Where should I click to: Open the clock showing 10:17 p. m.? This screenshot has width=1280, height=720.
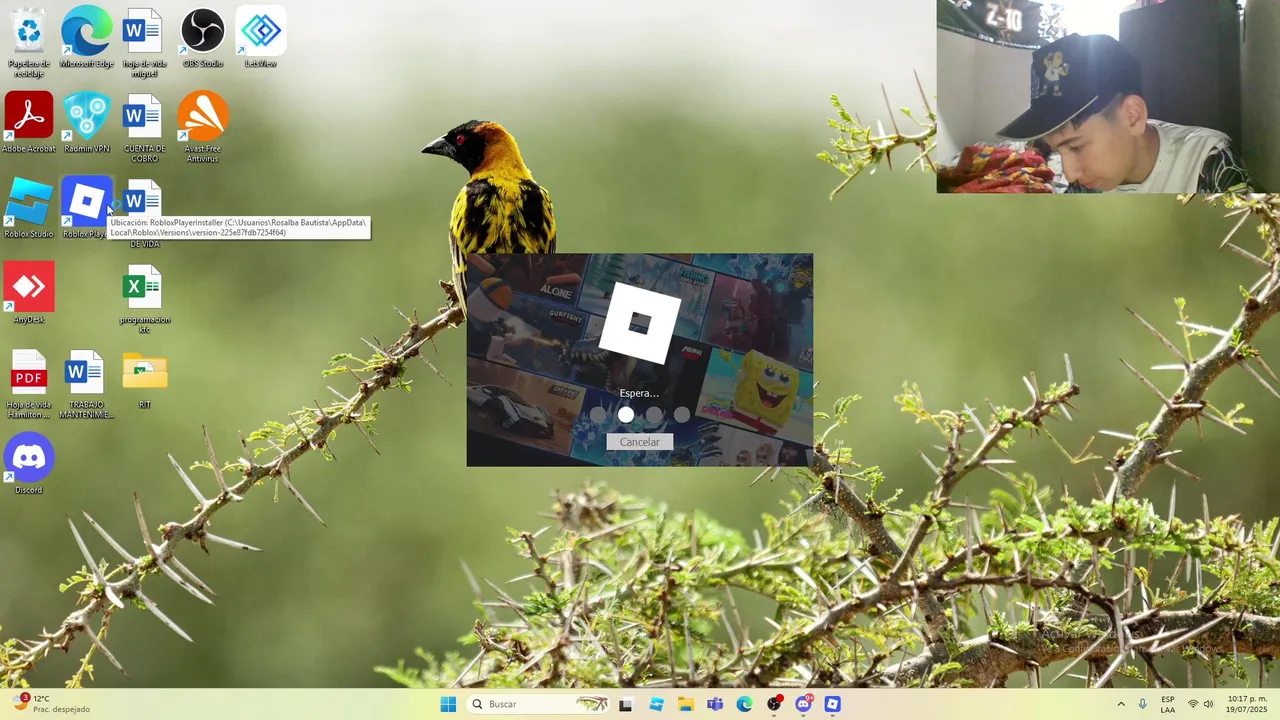[x=1247, y=704]
